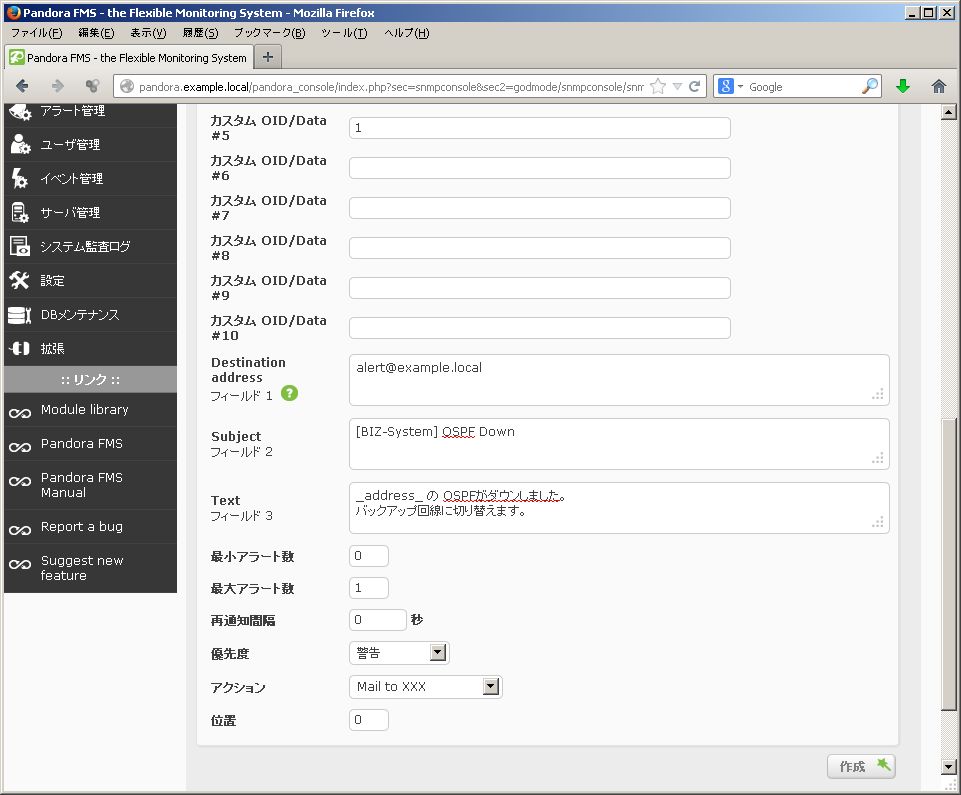Screen dimensions: 961x795
Task: Open the ユーザ管理 user icon
Action: (20, 145)
